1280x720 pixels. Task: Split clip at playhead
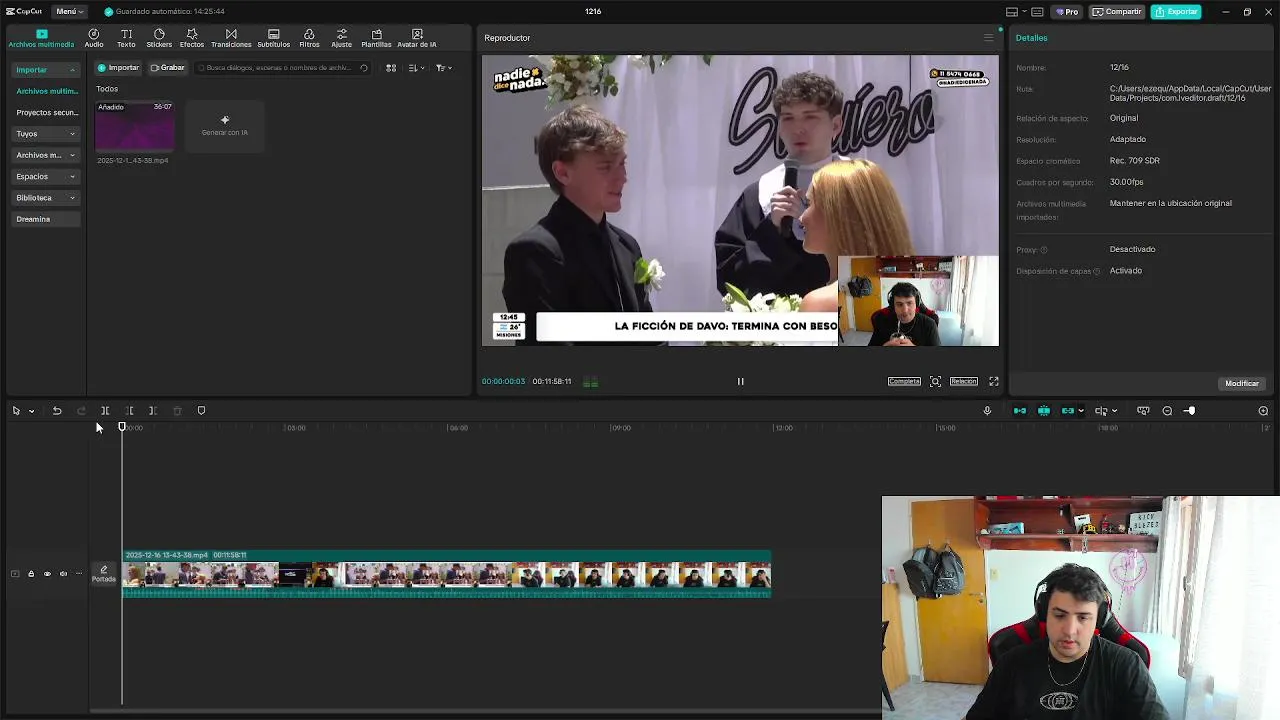(x=105, y=411)
